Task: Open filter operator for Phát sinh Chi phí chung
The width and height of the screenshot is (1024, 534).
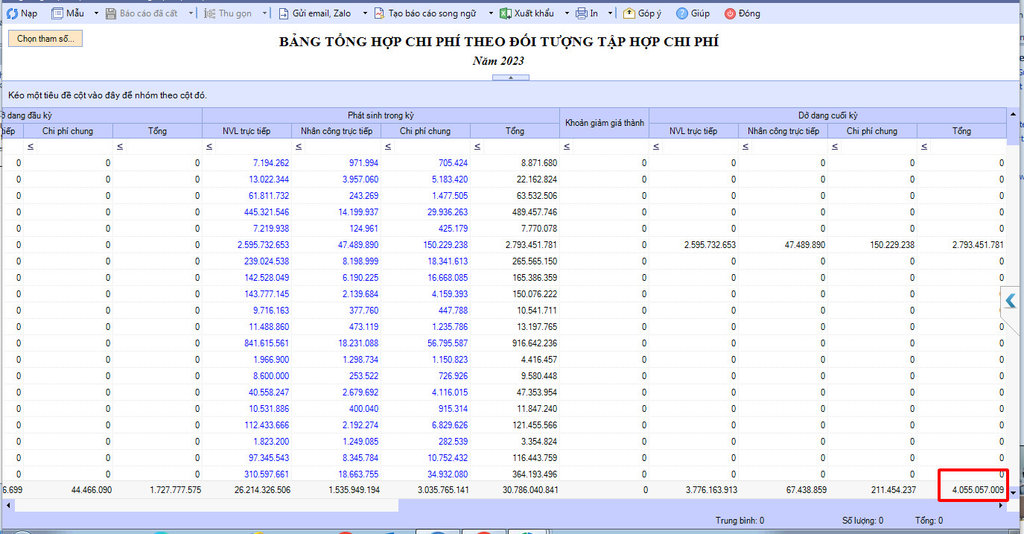Action: [388, 147]
